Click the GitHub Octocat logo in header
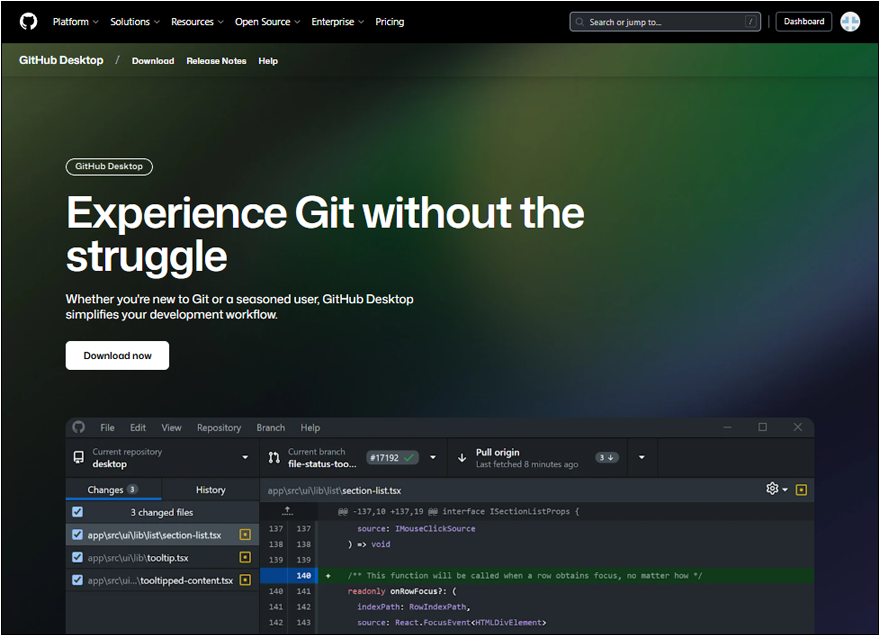The width and height of the screenshot is (880, 636). click(28, 21)
